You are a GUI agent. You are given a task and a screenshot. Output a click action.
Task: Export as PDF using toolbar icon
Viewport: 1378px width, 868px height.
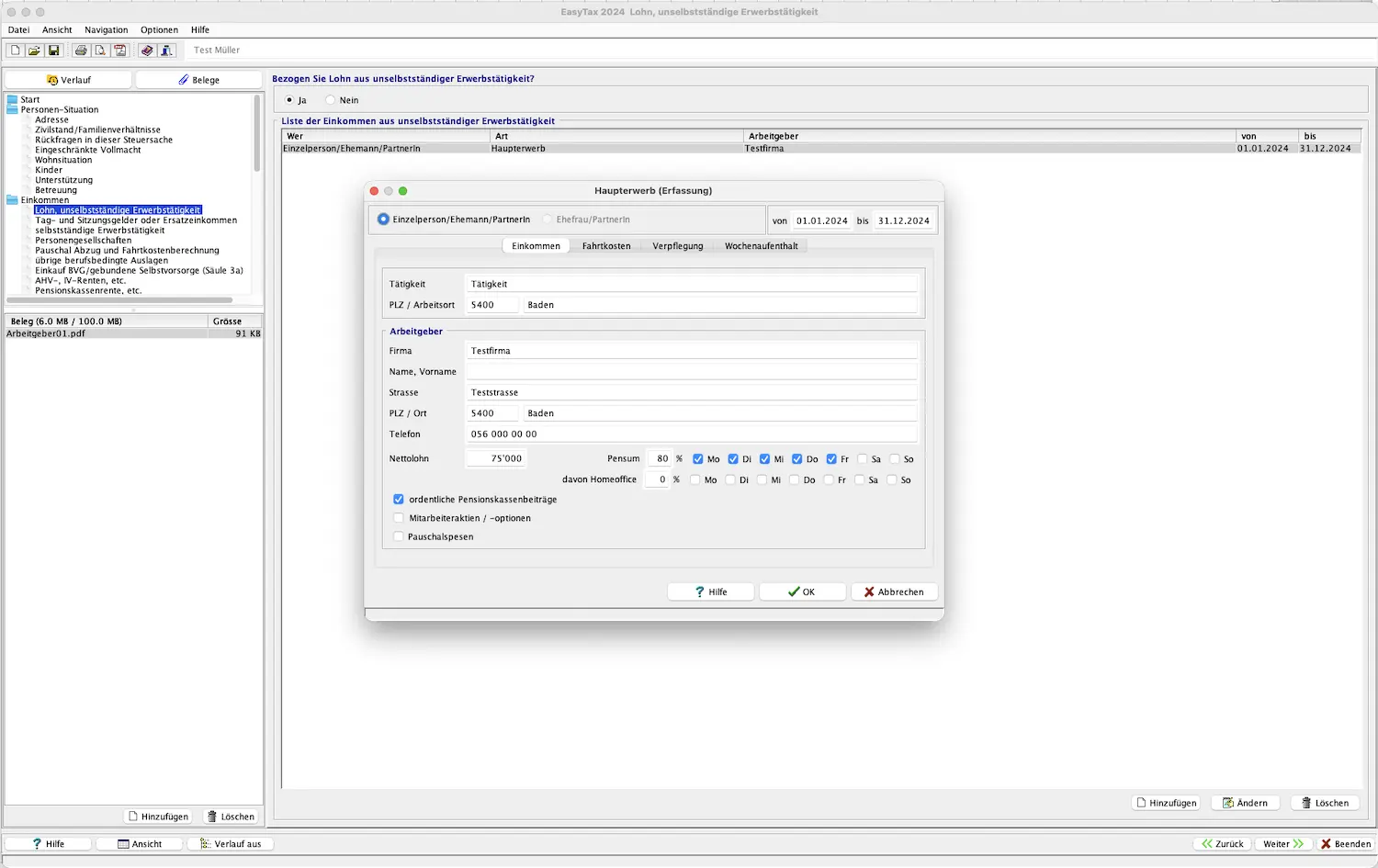tap(119, 51)
